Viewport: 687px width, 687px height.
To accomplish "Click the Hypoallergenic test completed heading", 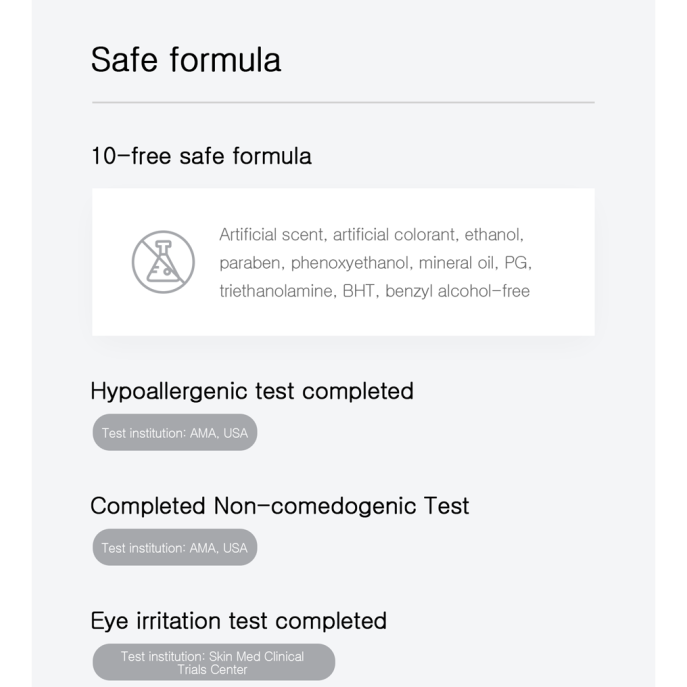I will click(252, 391).
